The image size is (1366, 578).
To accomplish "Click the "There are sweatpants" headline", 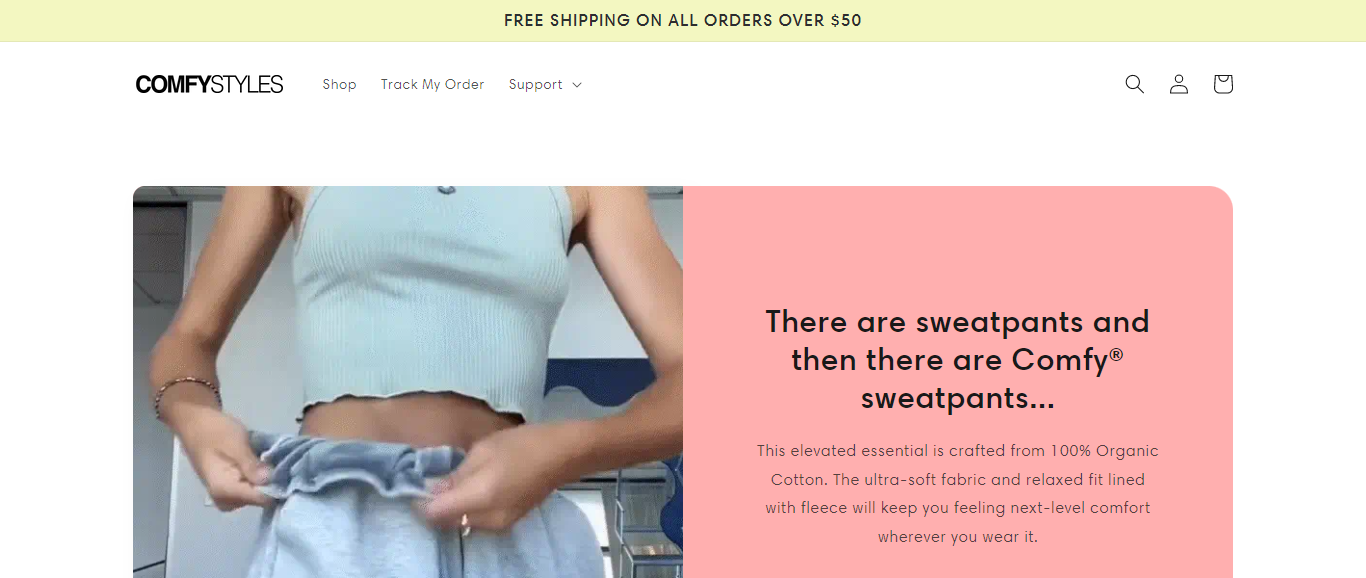I will click(958, 360).
